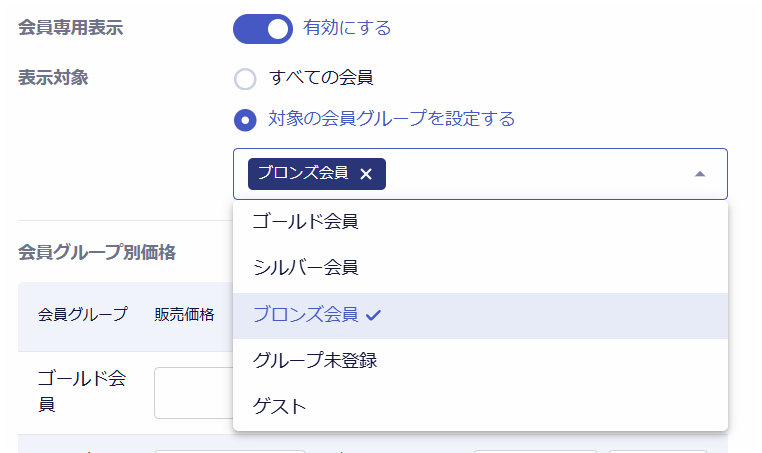Image resolution: width=762 pixels, height=453 pixels.
Task: Click the 販売価格 column header
Action: pos(185,315)
